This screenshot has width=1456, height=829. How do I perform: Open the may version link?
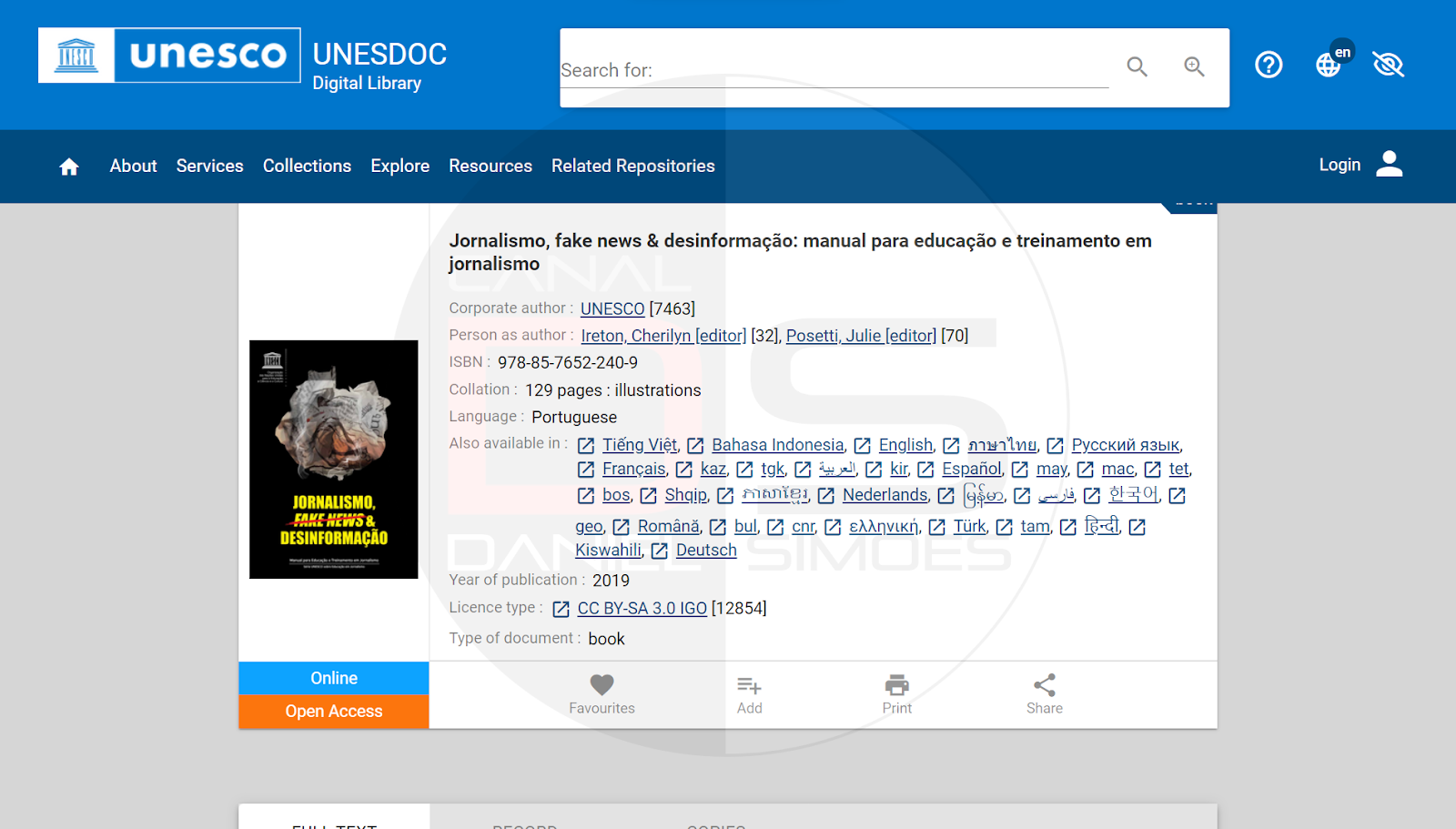[1052, 469]
